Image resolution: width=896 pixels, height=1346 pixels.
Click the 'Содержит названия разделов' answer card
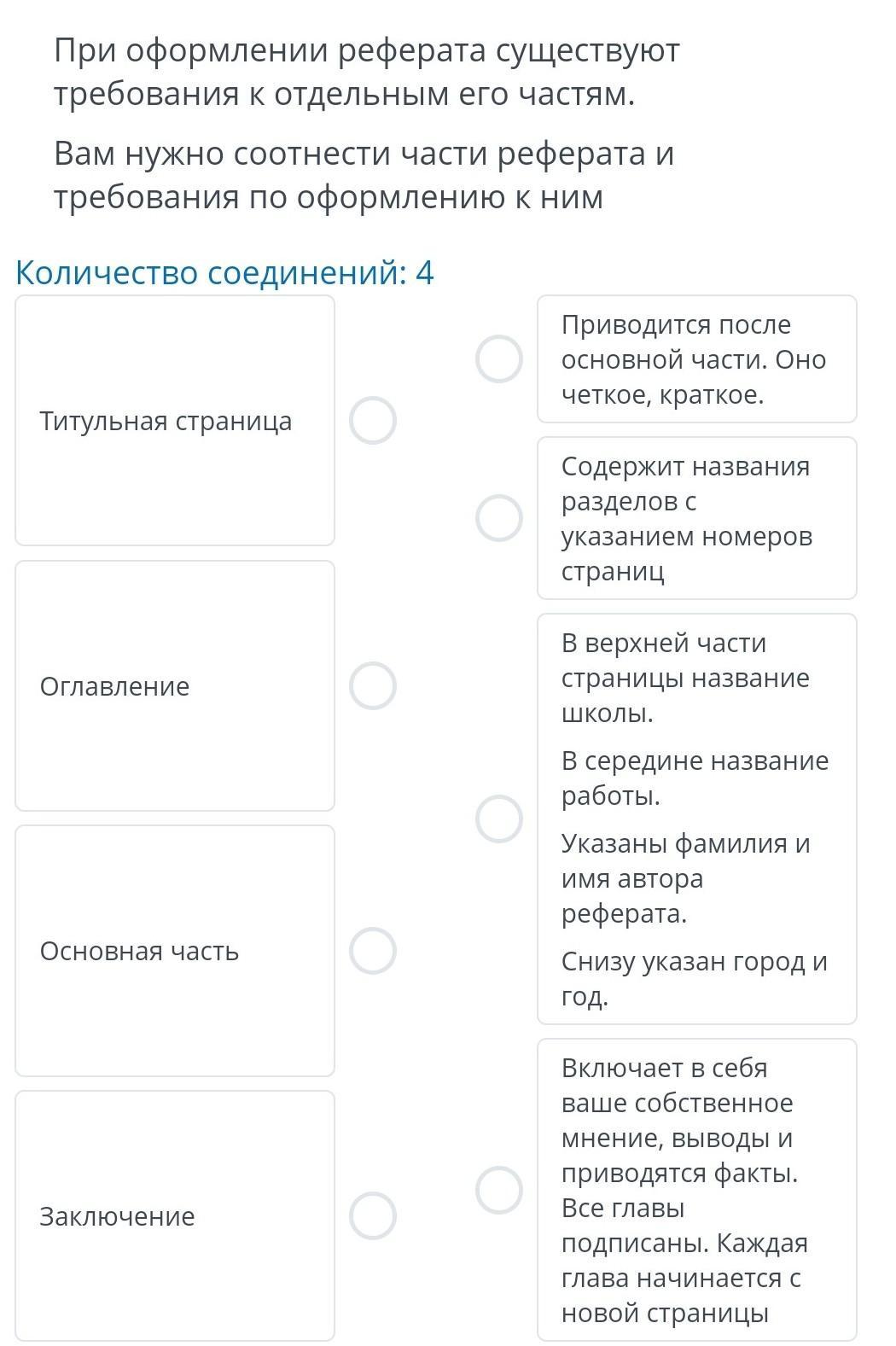tap(696, 518)
